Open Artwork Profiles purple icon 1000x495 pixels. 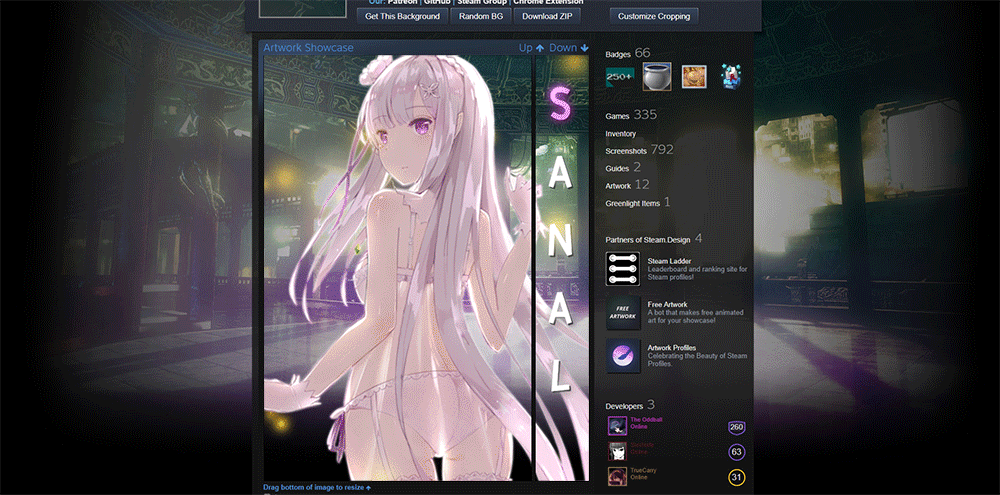[x=622, y=356]
